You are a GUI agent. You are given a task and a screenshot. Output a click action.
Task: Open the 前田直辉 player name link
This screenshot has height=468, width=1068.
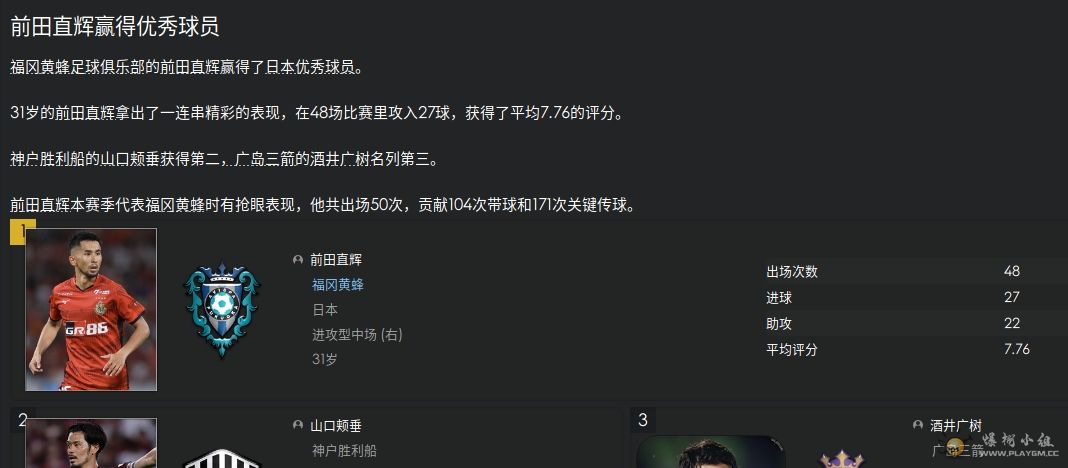(x=336, y=260)
